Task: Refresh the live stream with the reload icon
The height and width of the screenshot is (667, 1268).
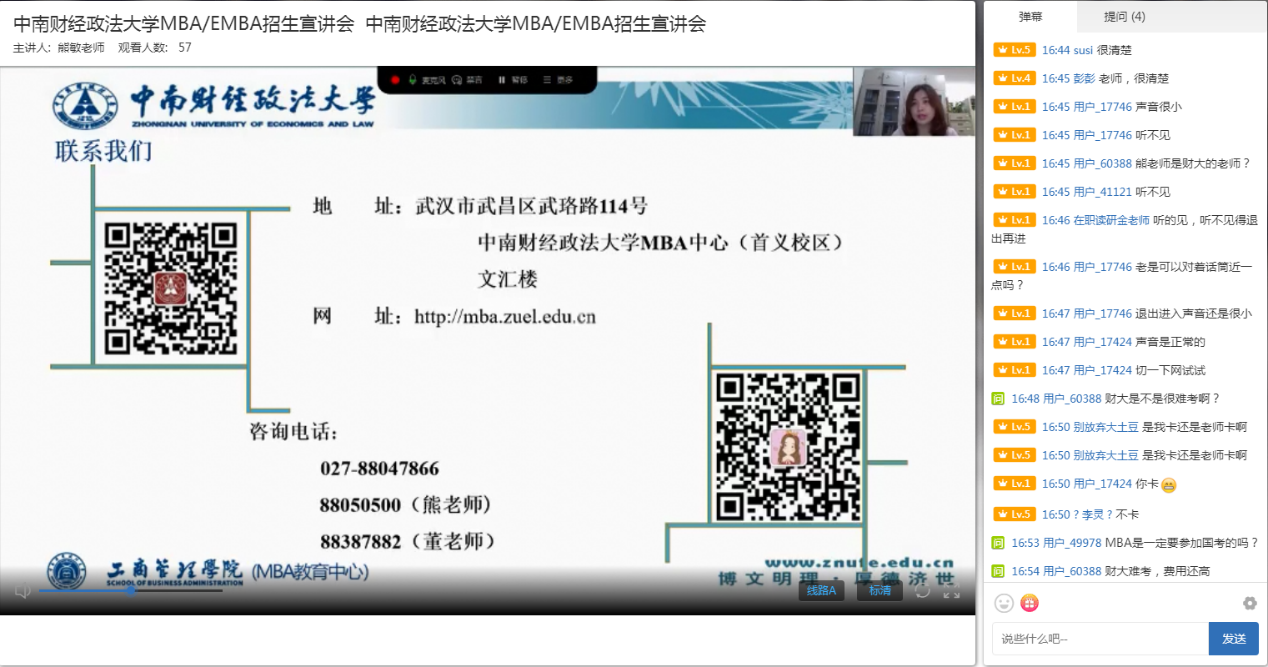Action: (923, 591)
